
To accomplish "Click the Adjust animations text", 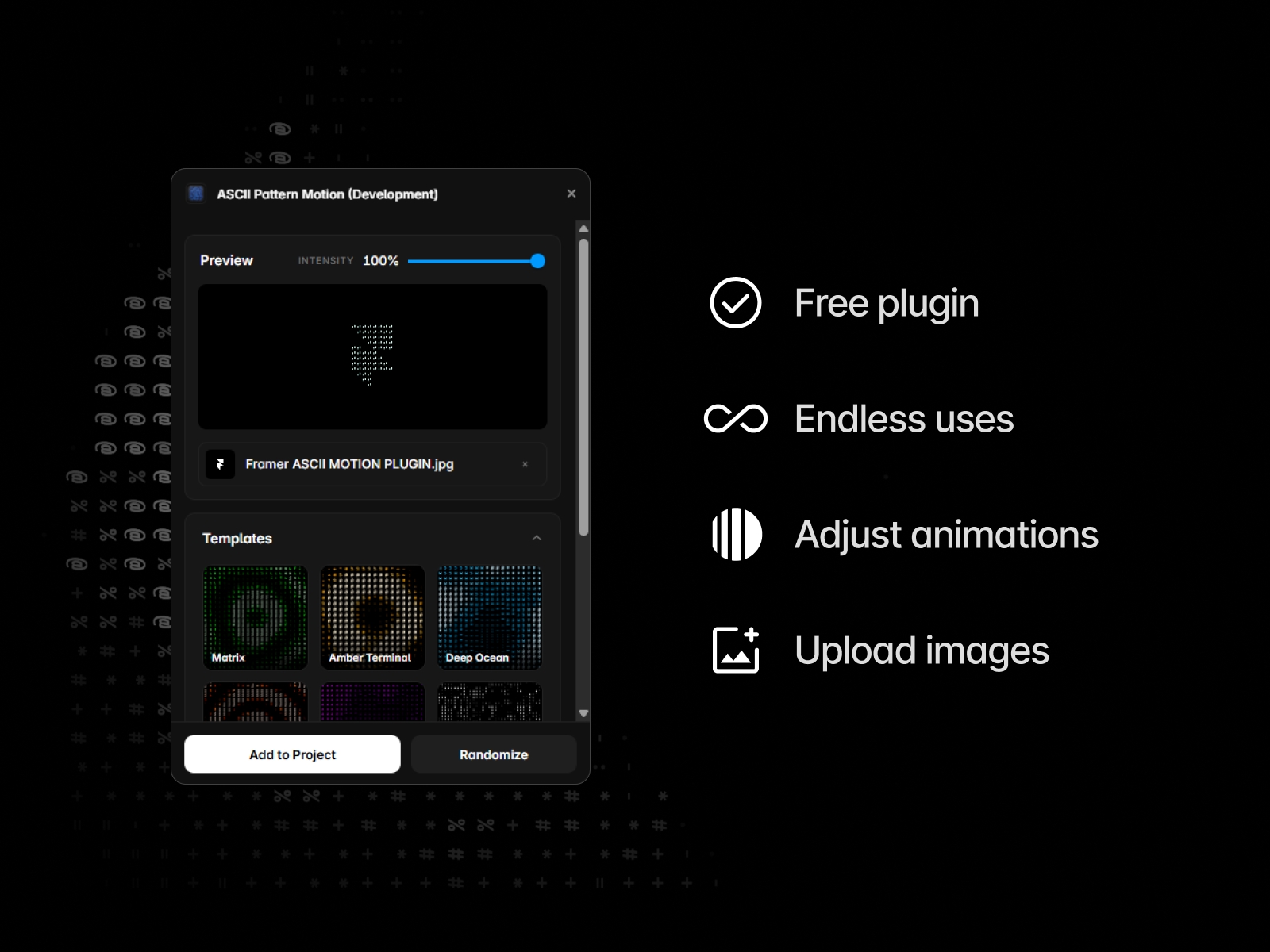I will click(x=946, y=535).
